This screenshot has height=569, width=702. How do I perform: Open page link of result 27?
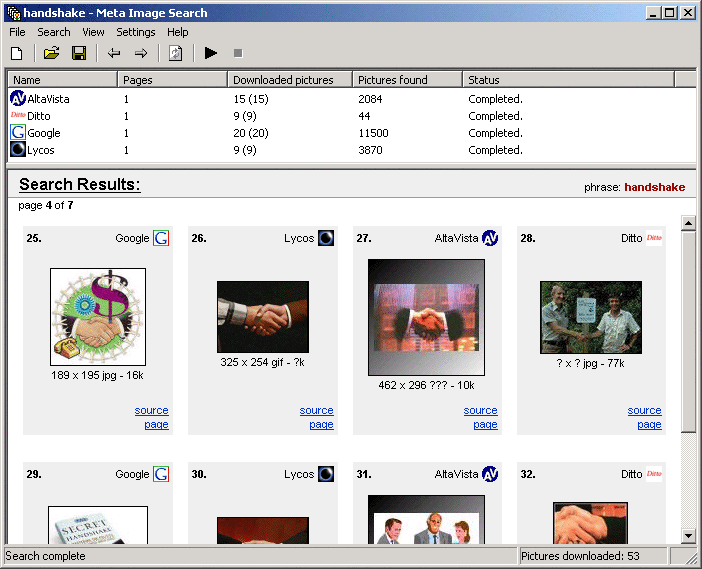point(485,424)
